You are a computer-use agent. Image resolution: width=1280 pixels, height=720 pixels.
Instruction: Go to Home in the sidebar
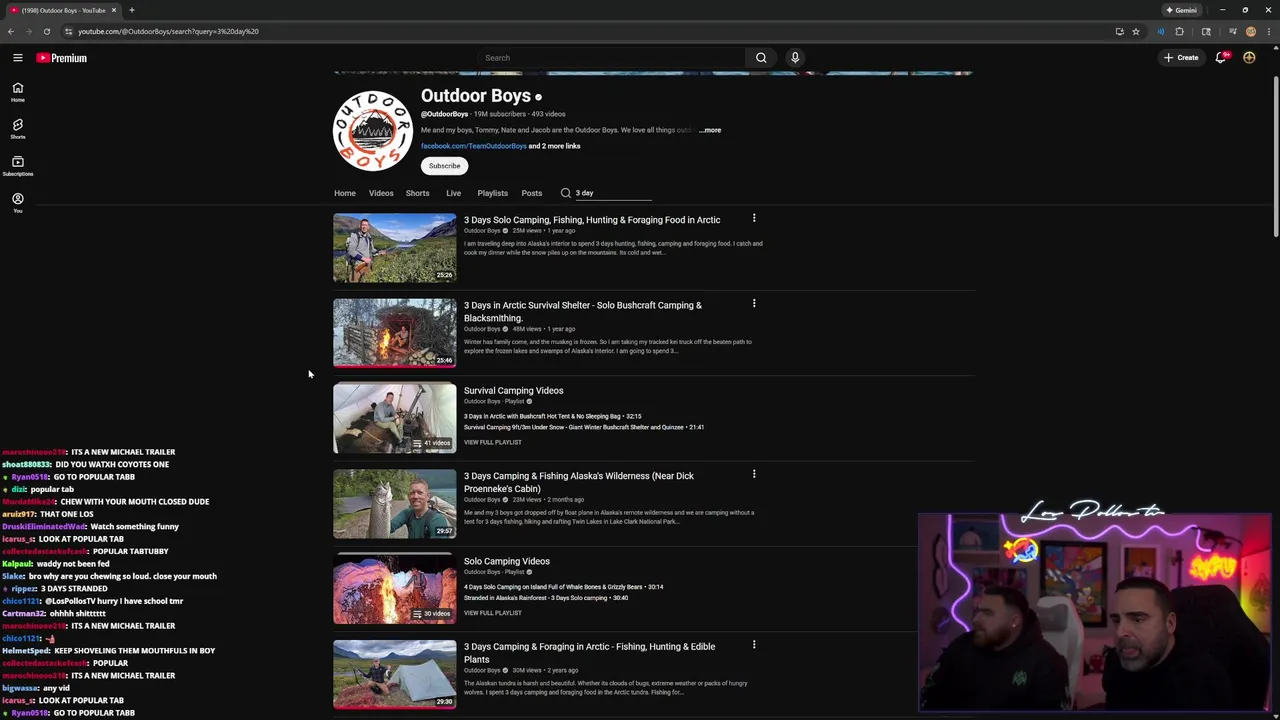coord(17,92)
